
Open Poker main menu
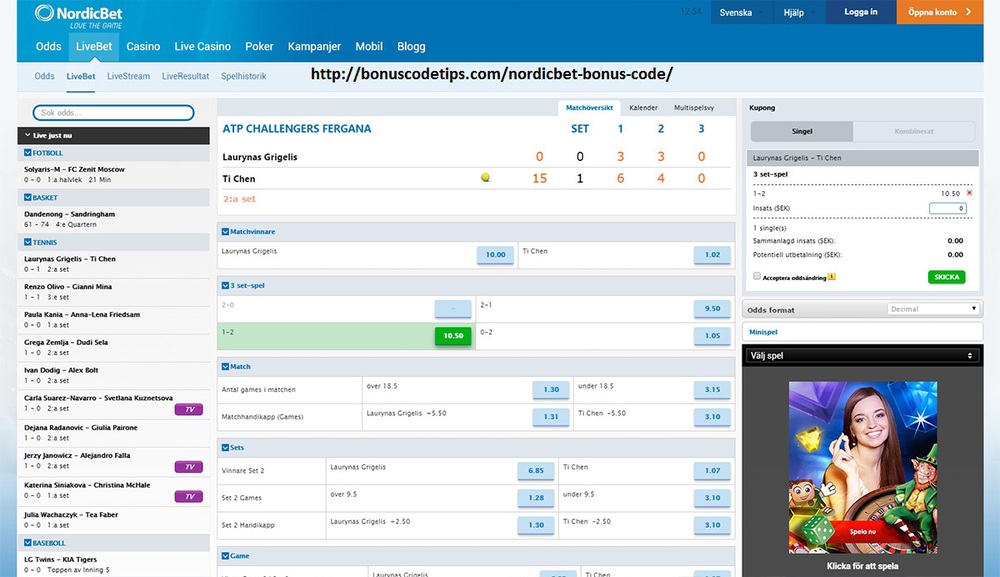(x=259, y=47)
